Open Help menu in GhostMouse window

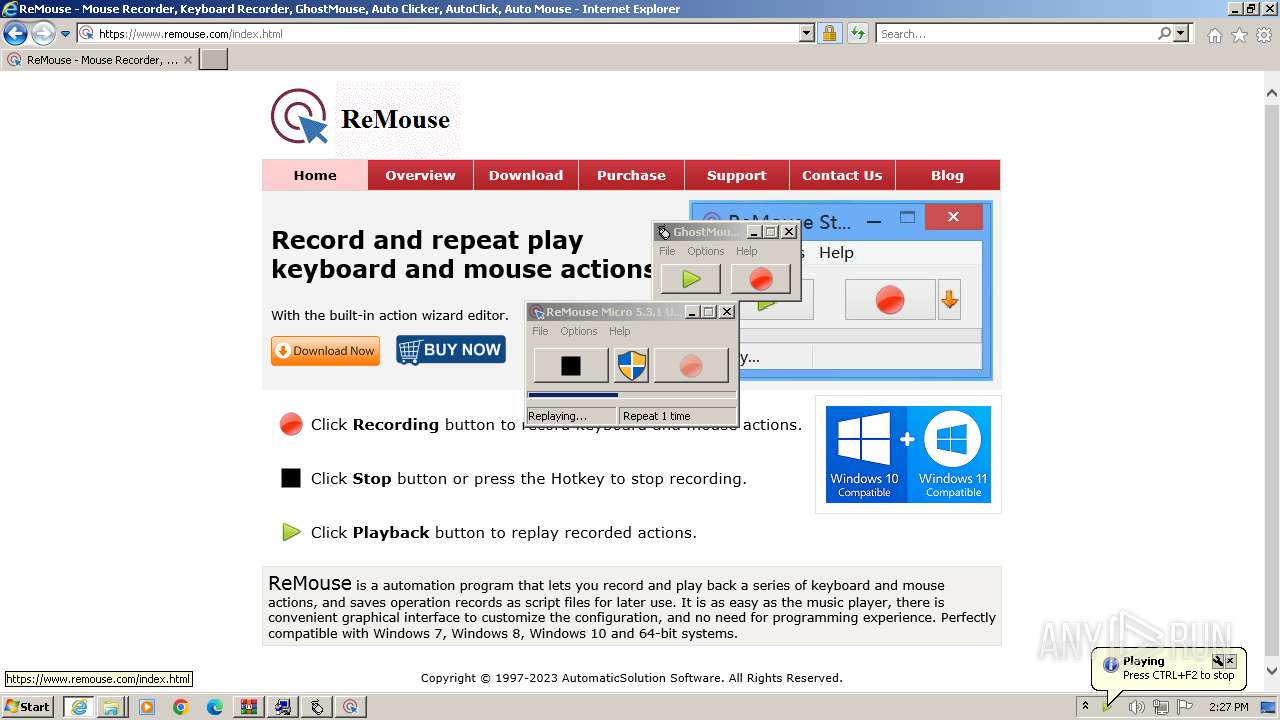pos(747,251)
